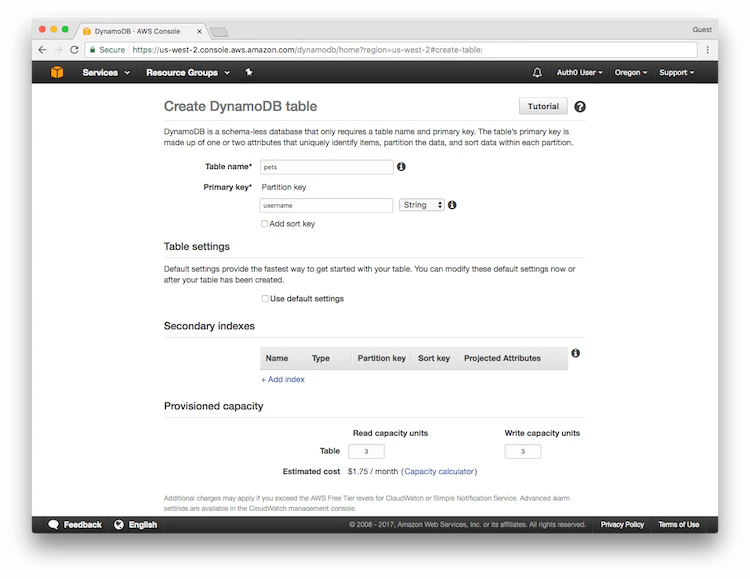Open the pin shortcuts icon in navbar
This screenshot has height=579, width=750.
point(249,72)
